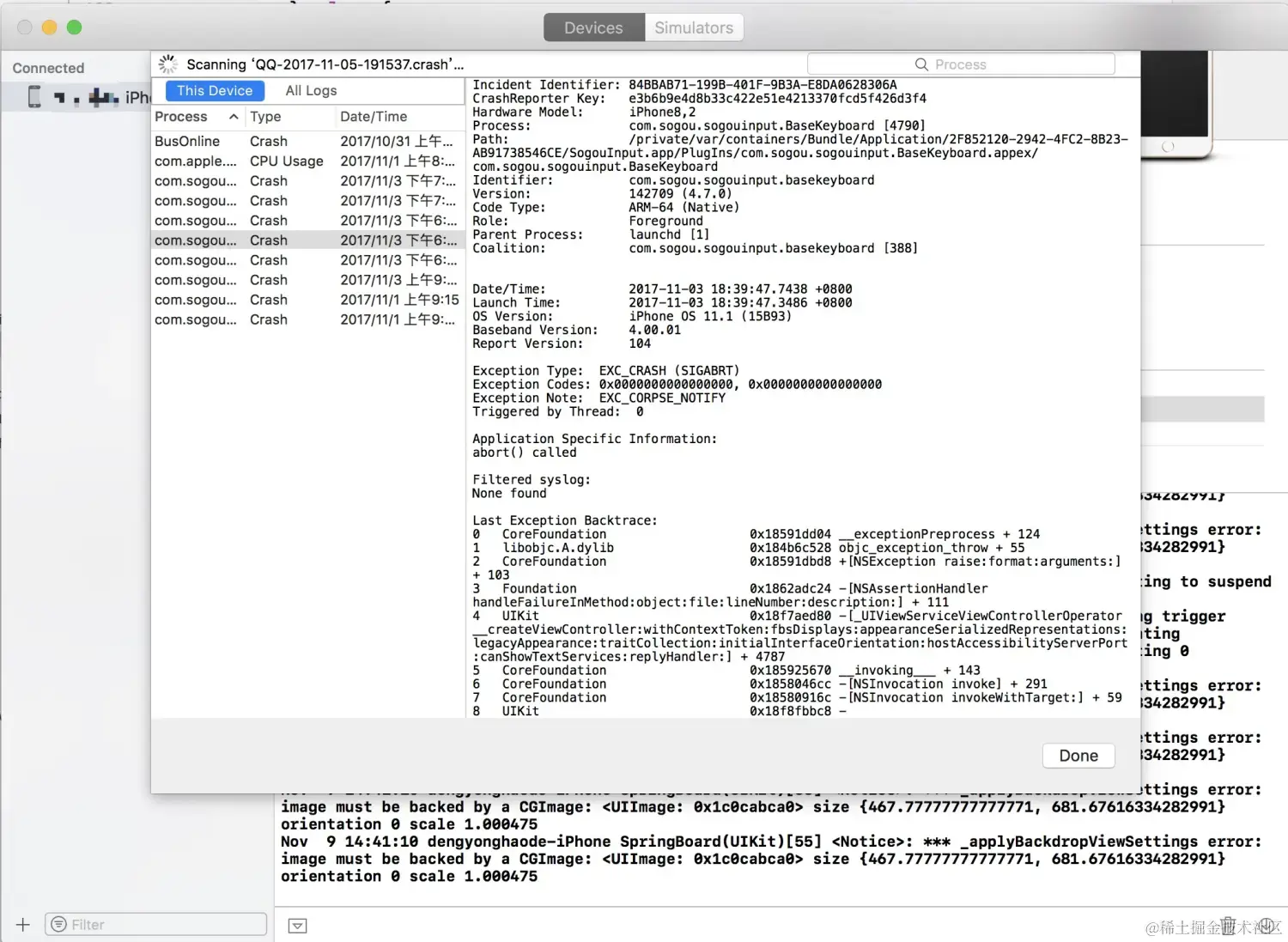Image resolution: width=1288 pixels, height=942 pixels.
Task: Select the crash row dated 2017/11/3 上午9
Action: [x=307, y=280]
